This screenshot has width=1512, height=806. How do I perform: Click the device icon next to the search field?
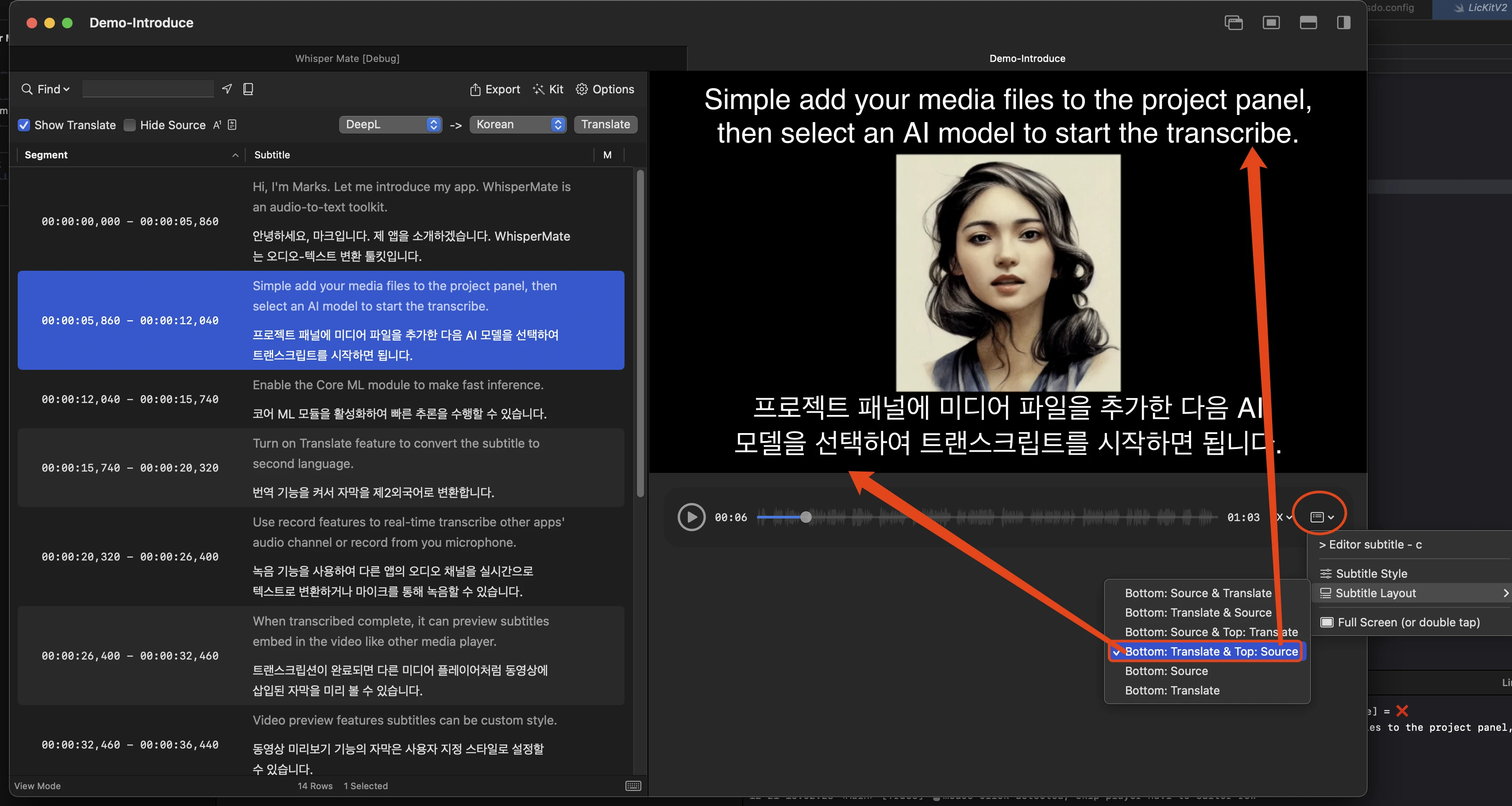coord(248,88)
